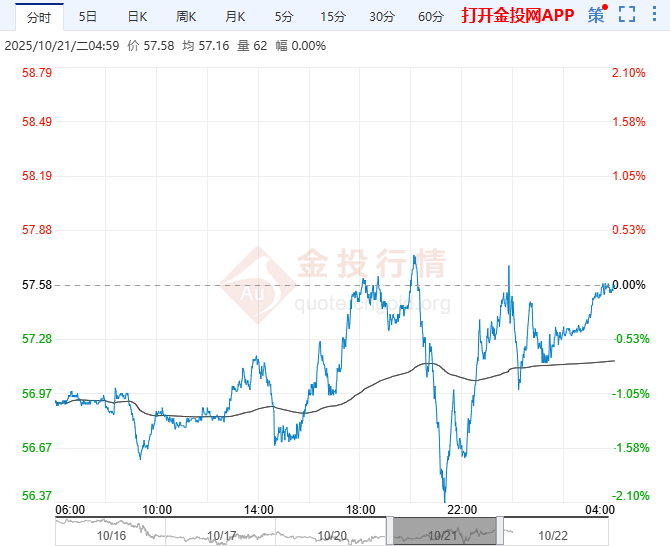Click the 幅 0.00% change readout
This screenshot has height=546, width=670.
[301, 46]
